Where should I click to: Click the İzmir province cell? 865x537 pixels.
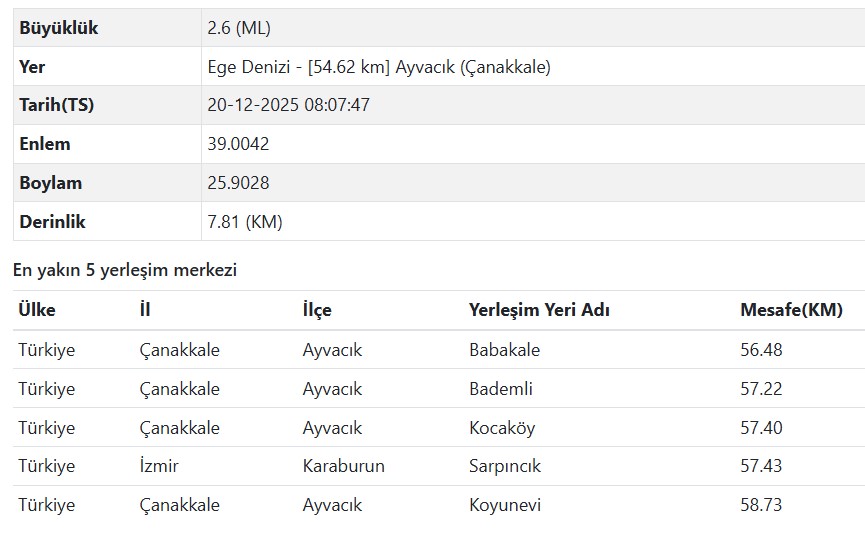pos(159,466)
